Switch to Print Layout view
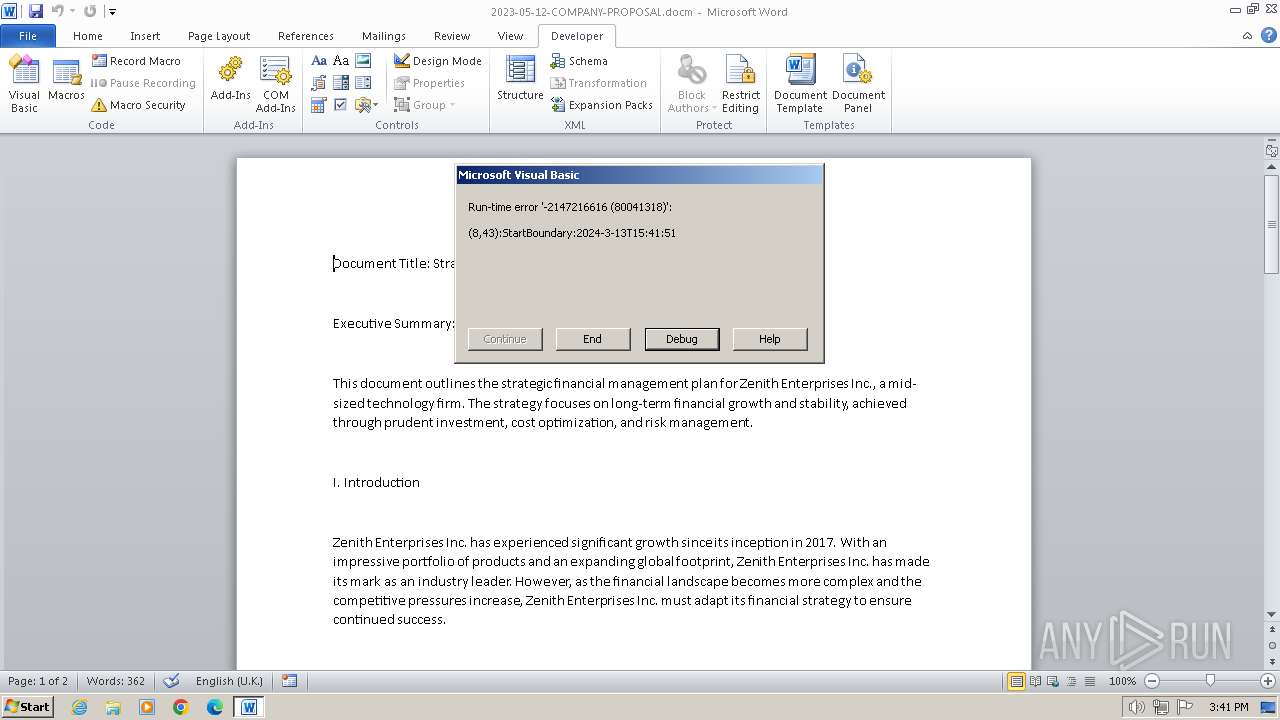The height and width of the screenshot is (720, 1280). click(x=1016, y=681)
